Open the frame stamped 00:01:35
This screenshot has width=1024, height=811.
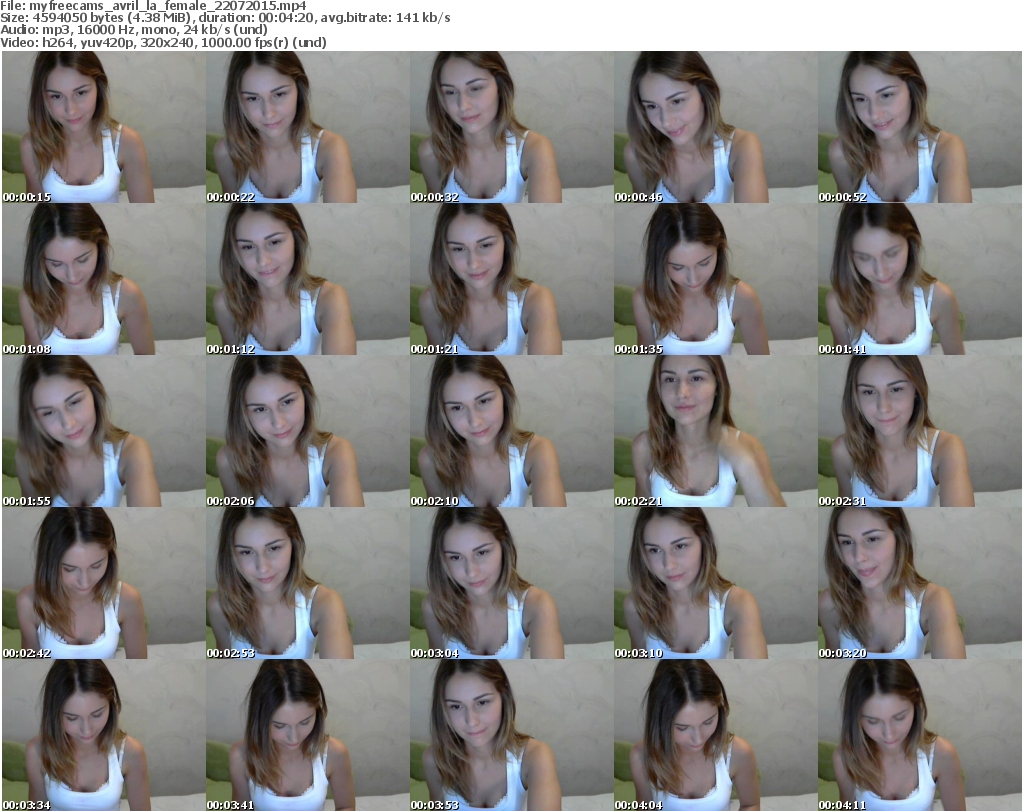coord(715,279)
